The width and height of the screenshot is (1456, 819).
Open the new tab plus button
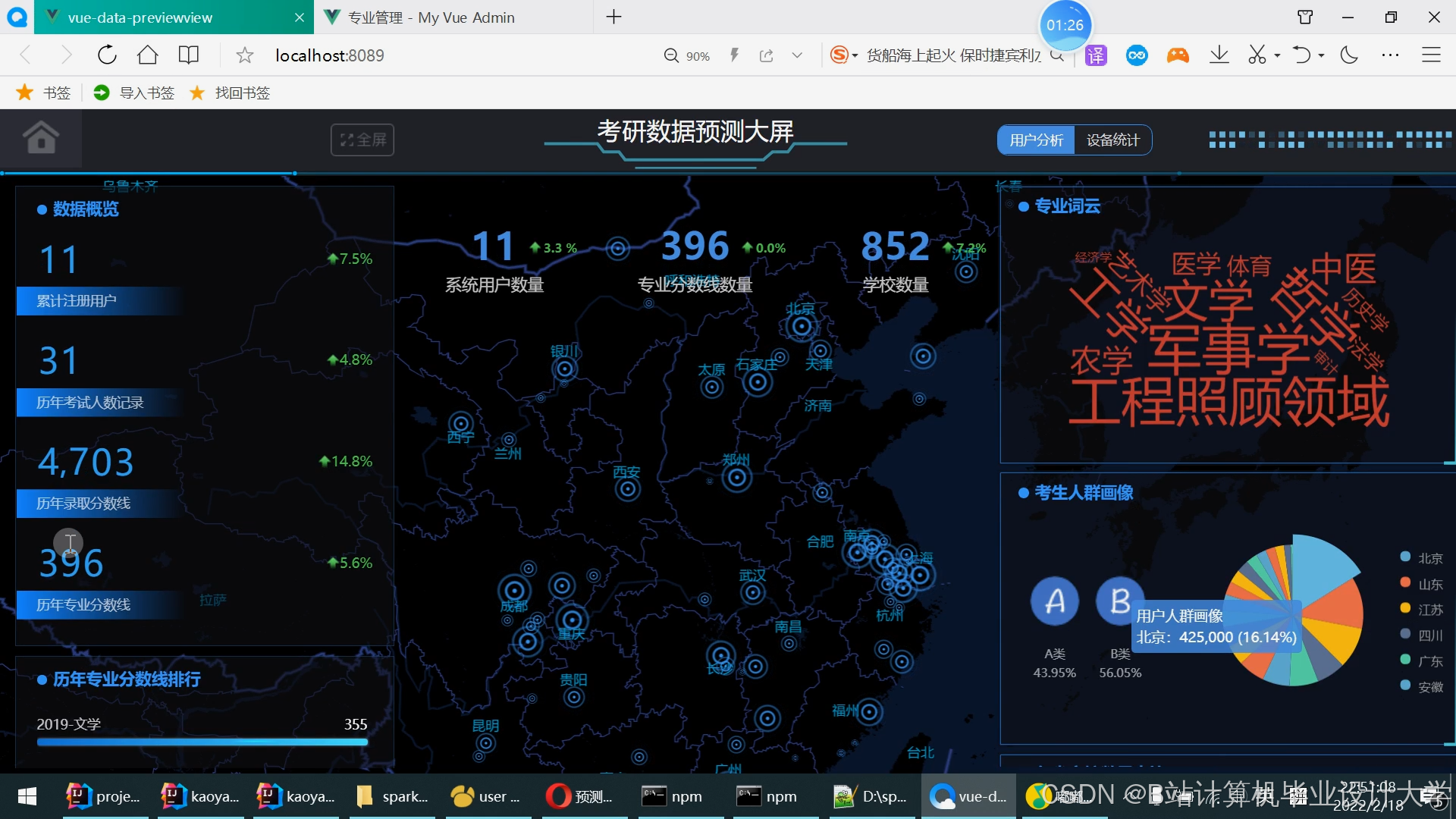(613, 17)
